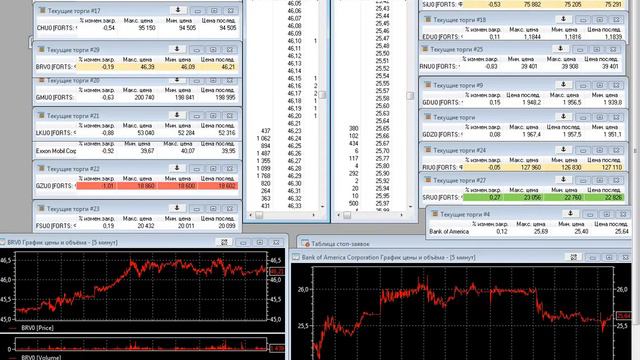Click the table icon of Текущие торги #24

coord(428,150)
